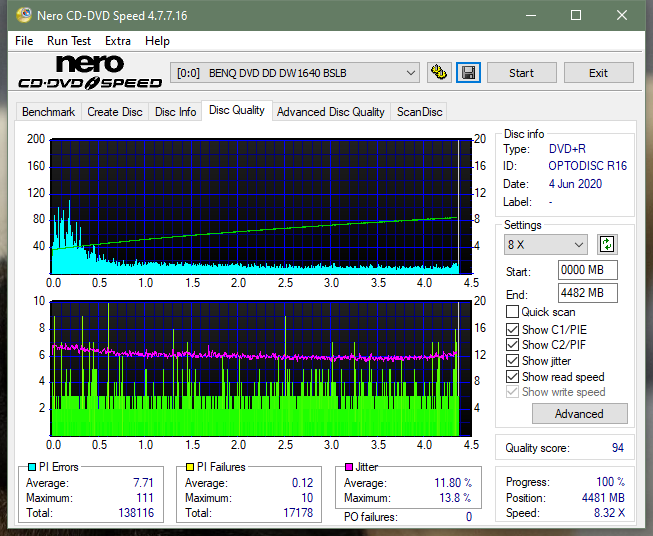653x536 pixels.
Task: Toggle Show C2/PIF checkbox
Action: [512, 345]
